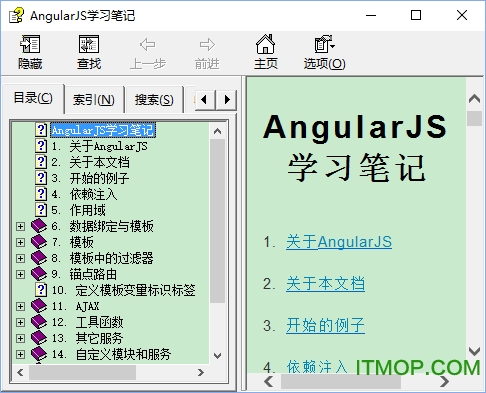Image resolution: width=486 pixels, height=393 pixels.
Task: Click purple book icon for 11. AJAX
Action: [x=39, y=306]
